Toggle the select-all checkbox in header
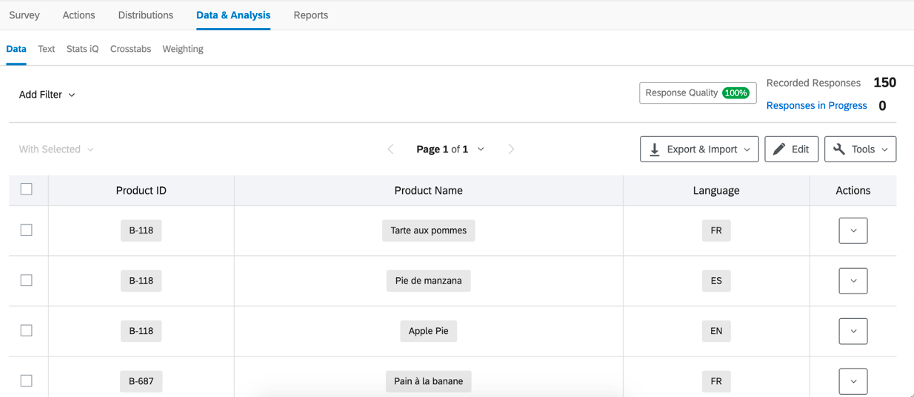The image size is (914, 397). [26, 189]
